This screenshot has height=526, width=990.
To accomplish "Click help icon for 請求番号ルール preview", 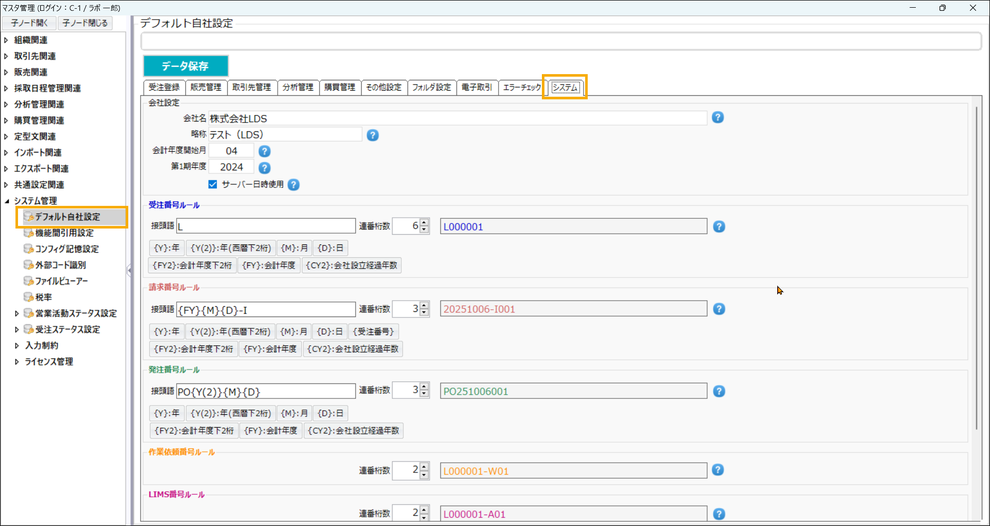I will [x=719, y=310].
